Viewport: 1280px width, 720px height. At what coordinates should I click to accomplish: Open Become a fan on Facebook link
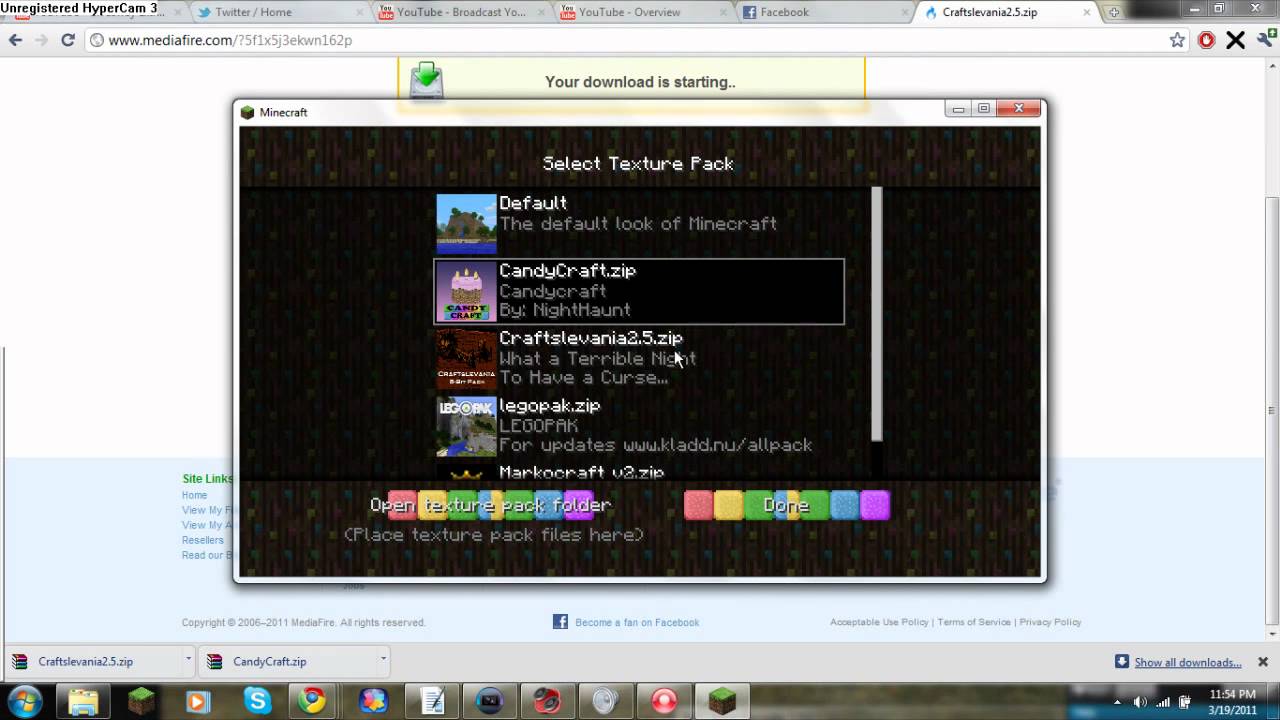pos(637,622)
